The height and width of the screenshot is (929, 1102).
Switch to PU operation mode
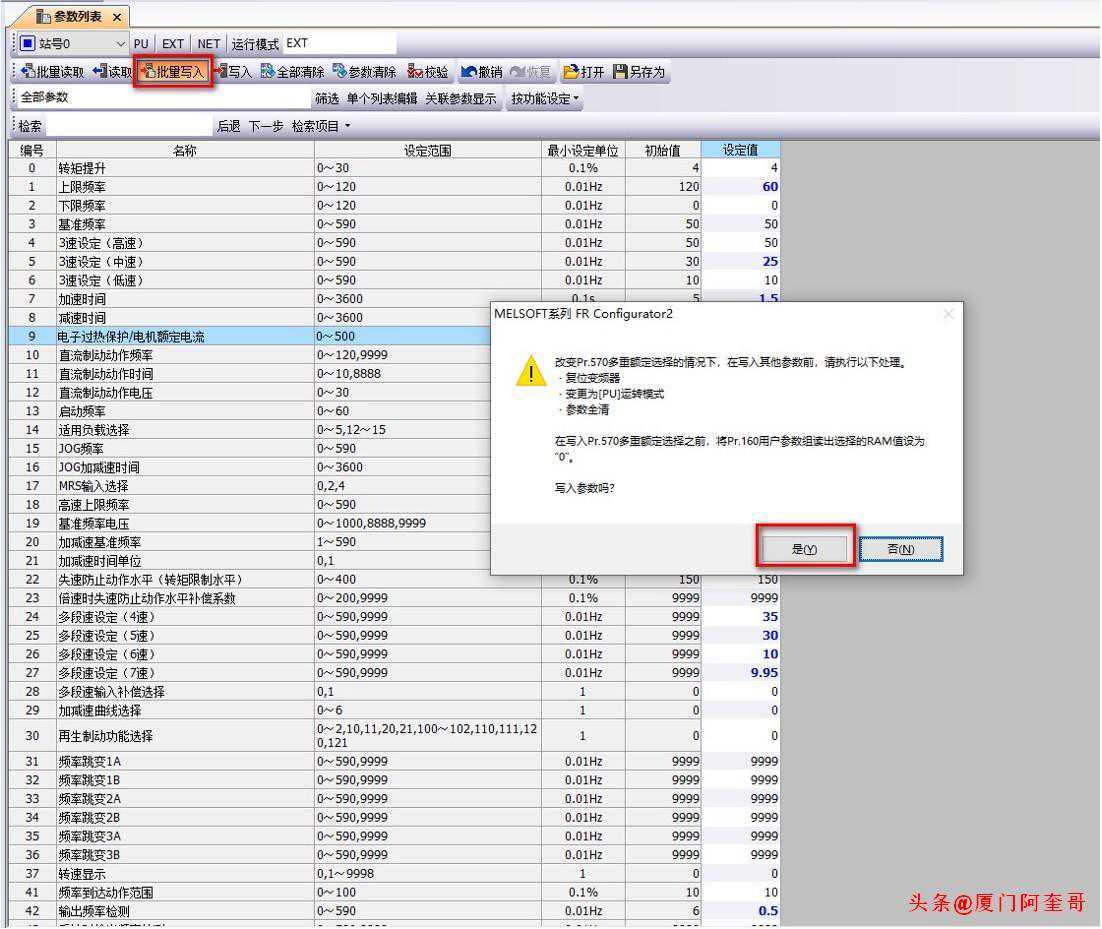(x=141, y=44)
